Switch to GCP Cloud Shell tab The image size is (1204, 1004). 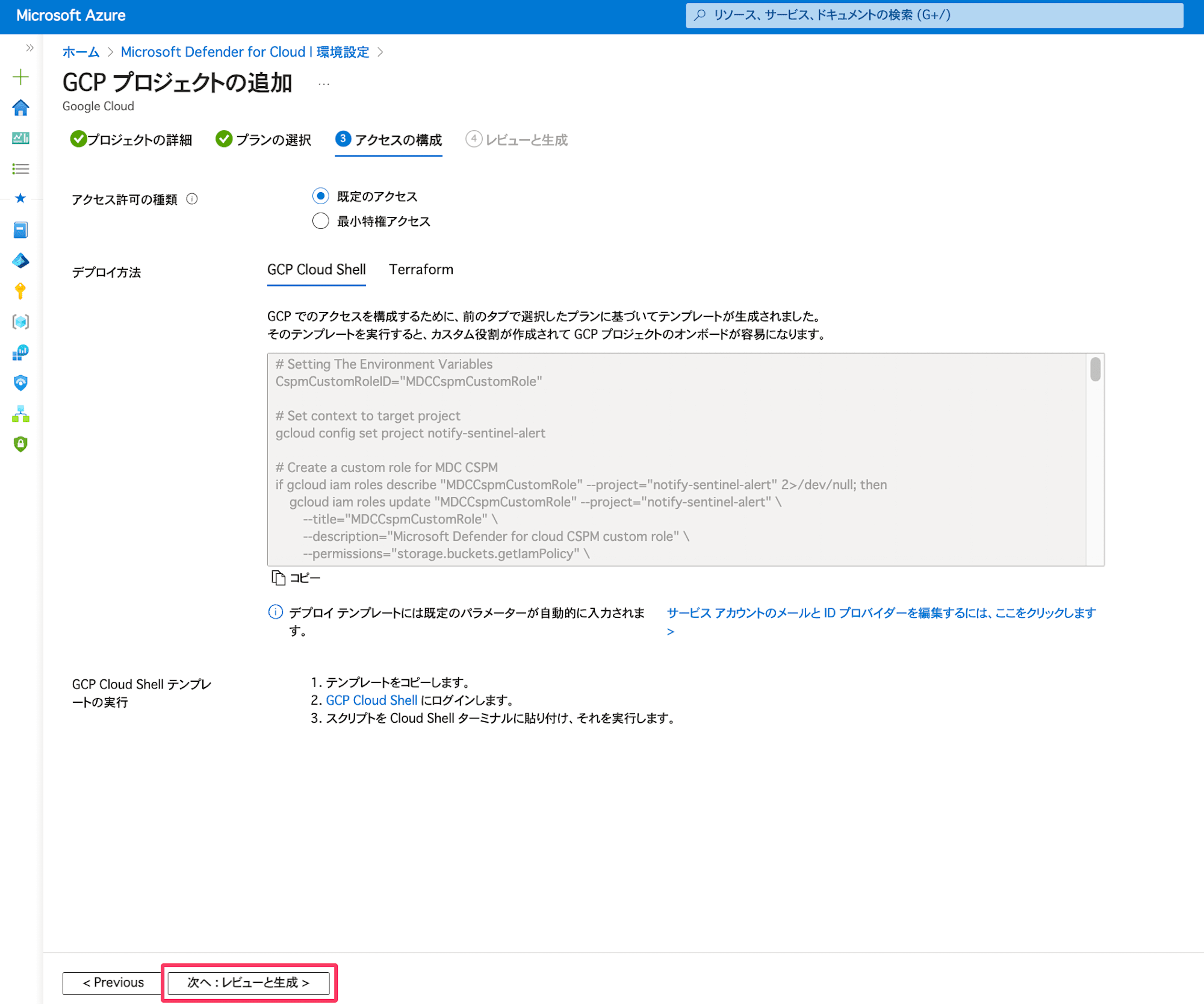coord(316,270)
